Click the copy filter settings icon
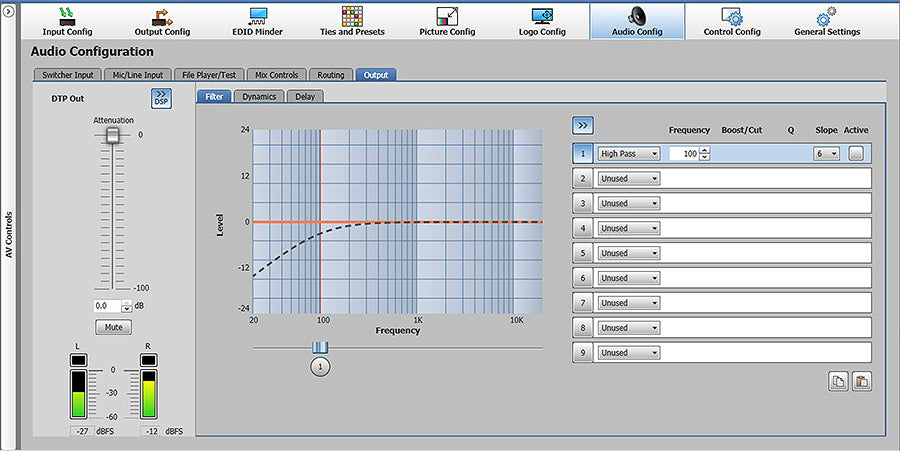The width and height of the screenshot is (900, 451). 839,381
